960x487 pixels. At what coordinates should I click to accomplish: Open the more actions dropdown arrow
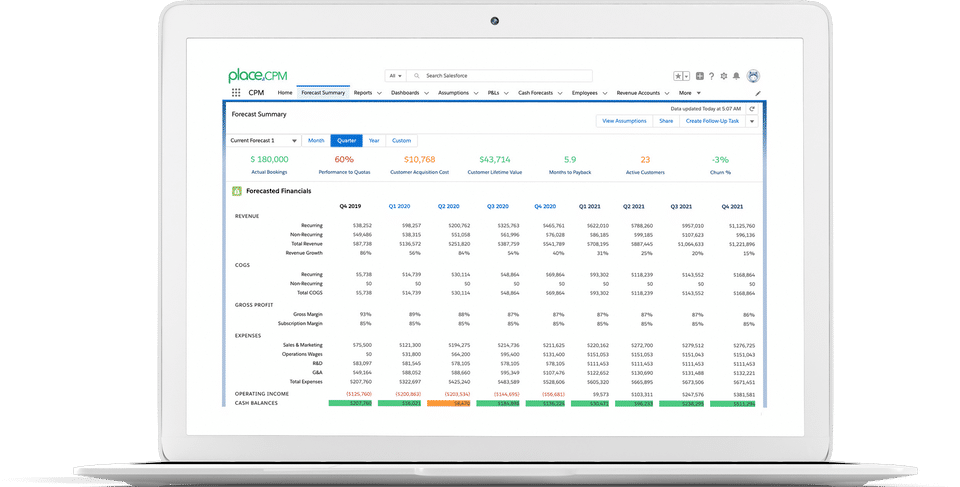[752, 121]
